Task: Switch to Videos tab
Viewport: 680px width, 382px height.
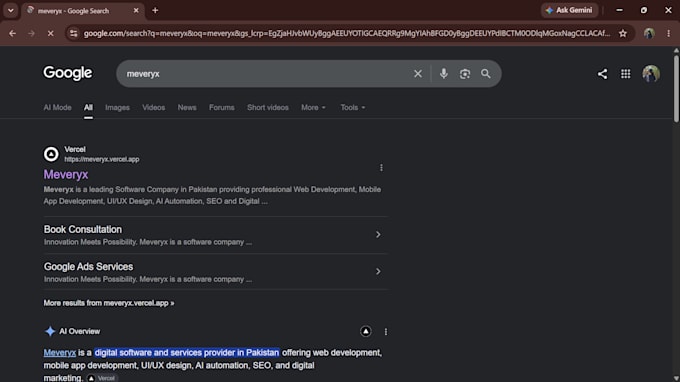Action: [154, 108]
